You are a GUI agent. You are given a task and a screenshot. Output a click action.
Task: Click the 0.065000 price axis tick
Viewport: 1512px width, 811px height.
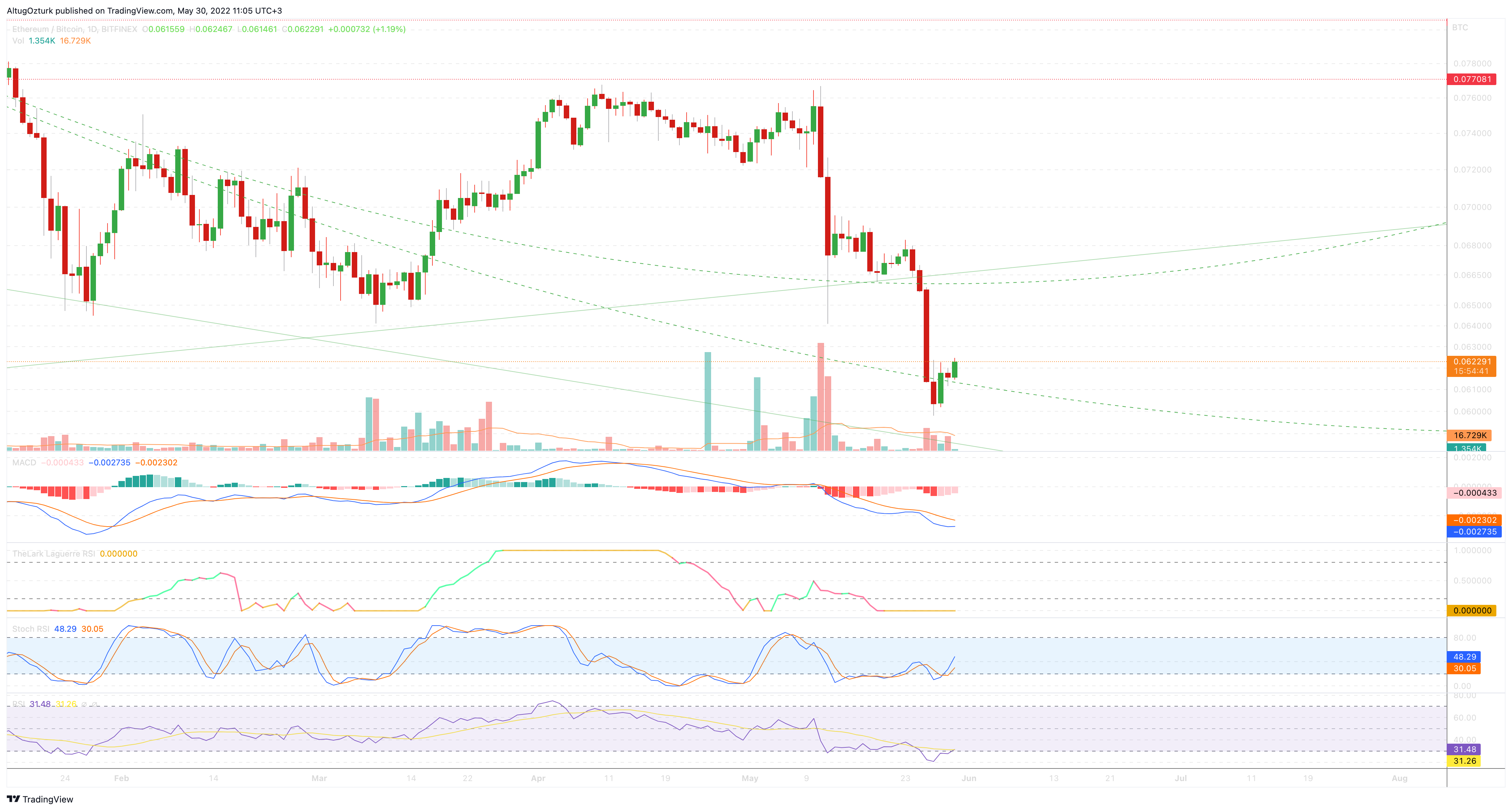(x=1472, y=305)
